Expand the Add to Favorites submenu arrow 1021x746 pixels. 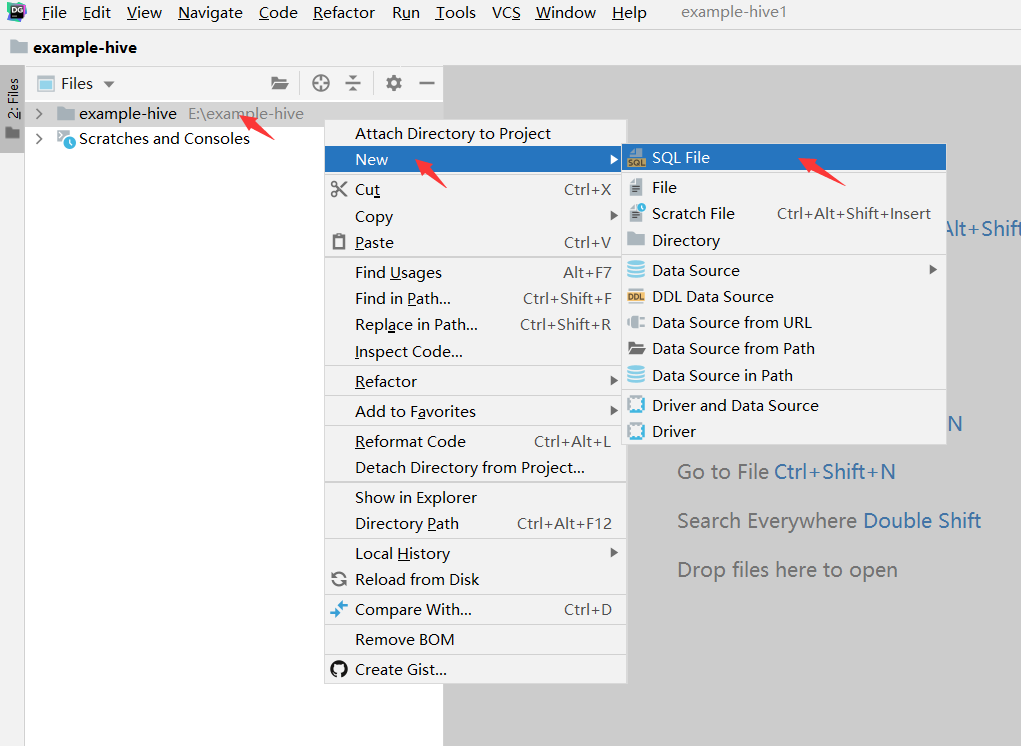coord(613,411)
